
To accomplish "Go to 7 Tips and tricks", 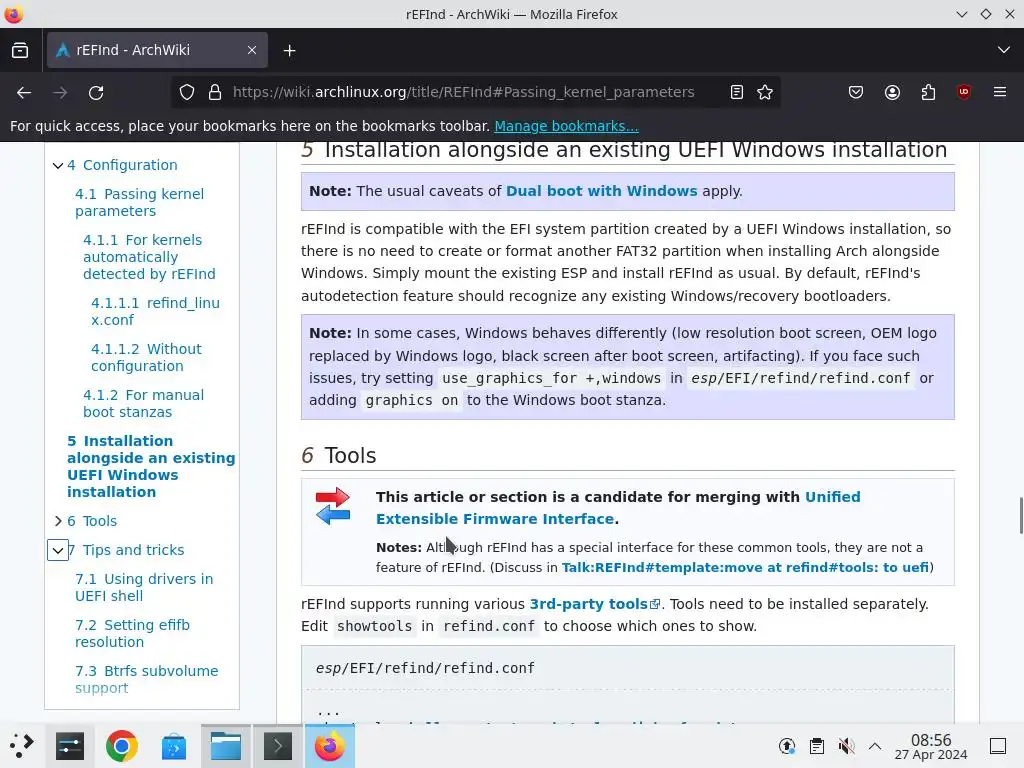I will pos(126,550).
